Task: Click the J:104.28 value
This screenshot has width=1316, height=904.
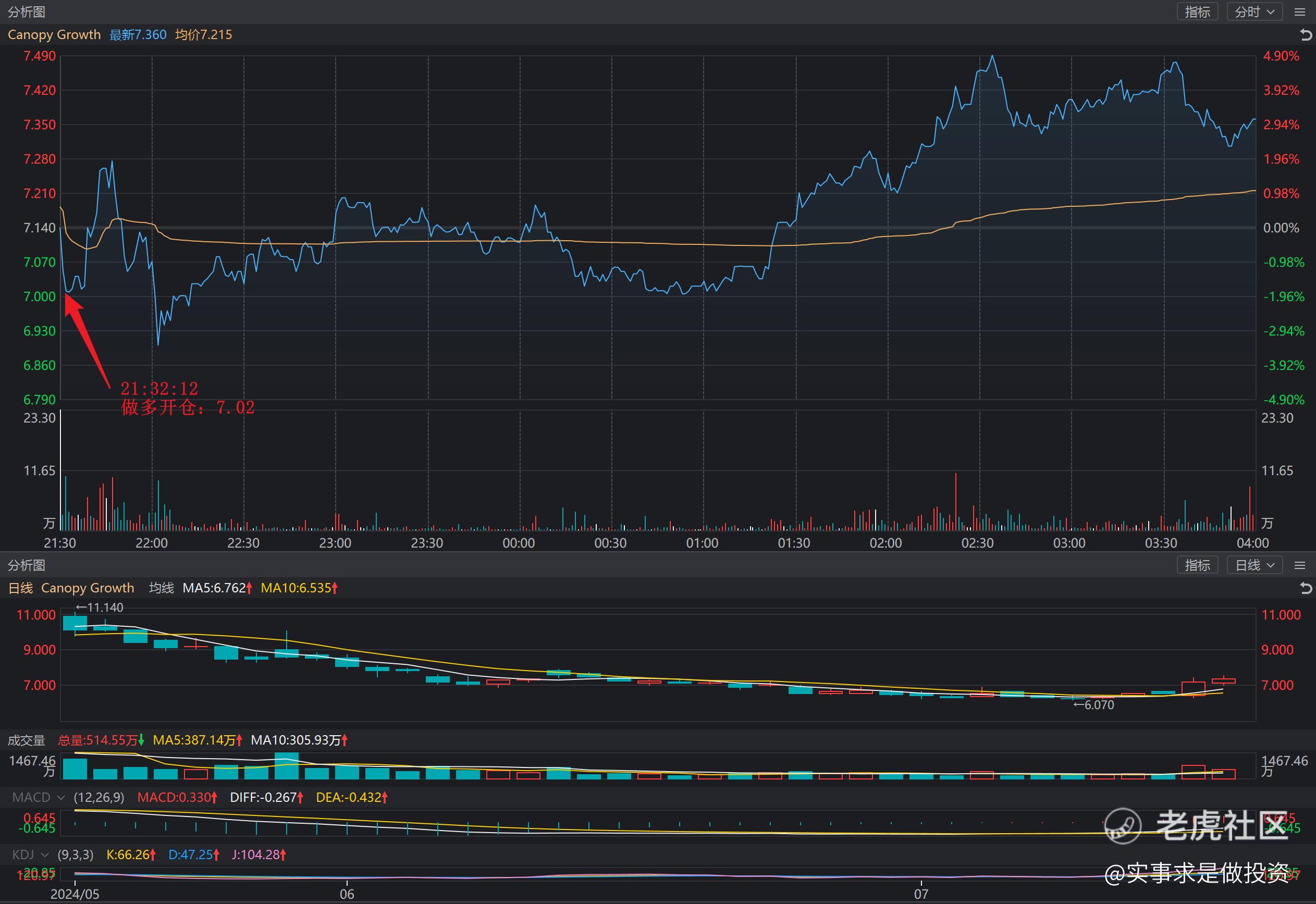Action: (x=259, y=855)
